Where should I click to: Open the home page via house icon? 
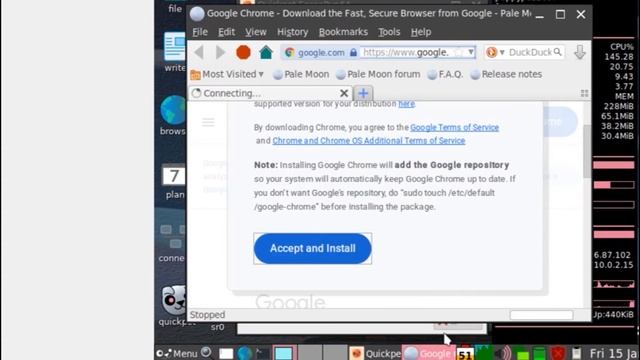[x=266, y=52]
